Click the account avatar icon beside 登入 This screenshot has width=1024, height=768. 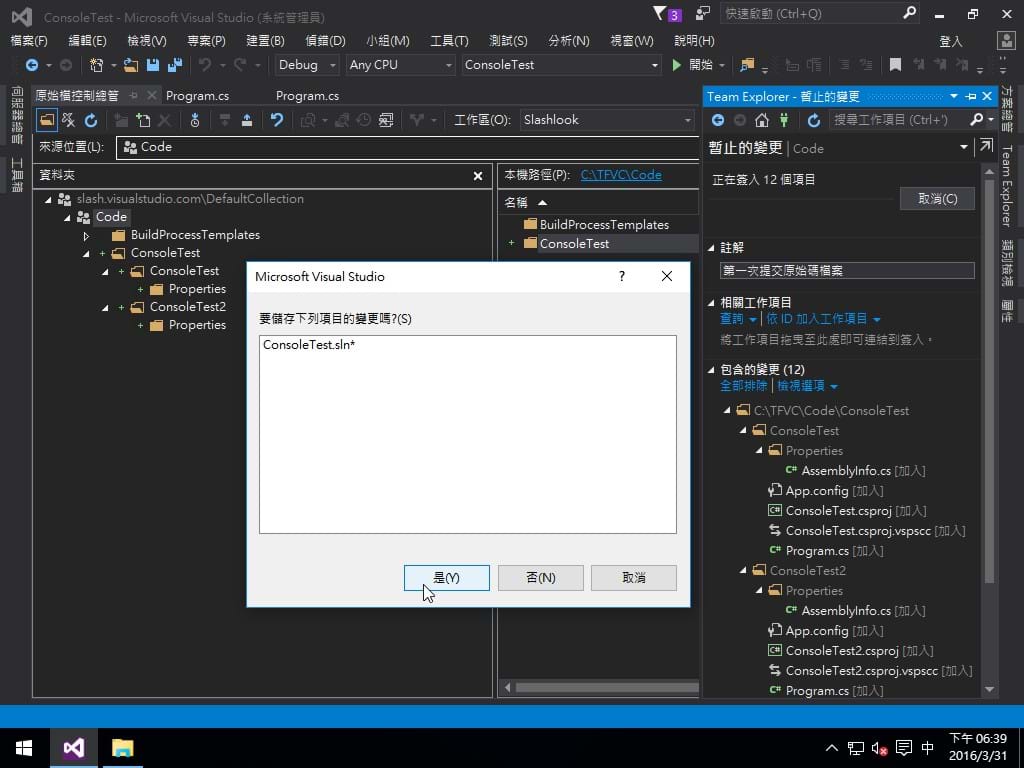pos(1006,41)
